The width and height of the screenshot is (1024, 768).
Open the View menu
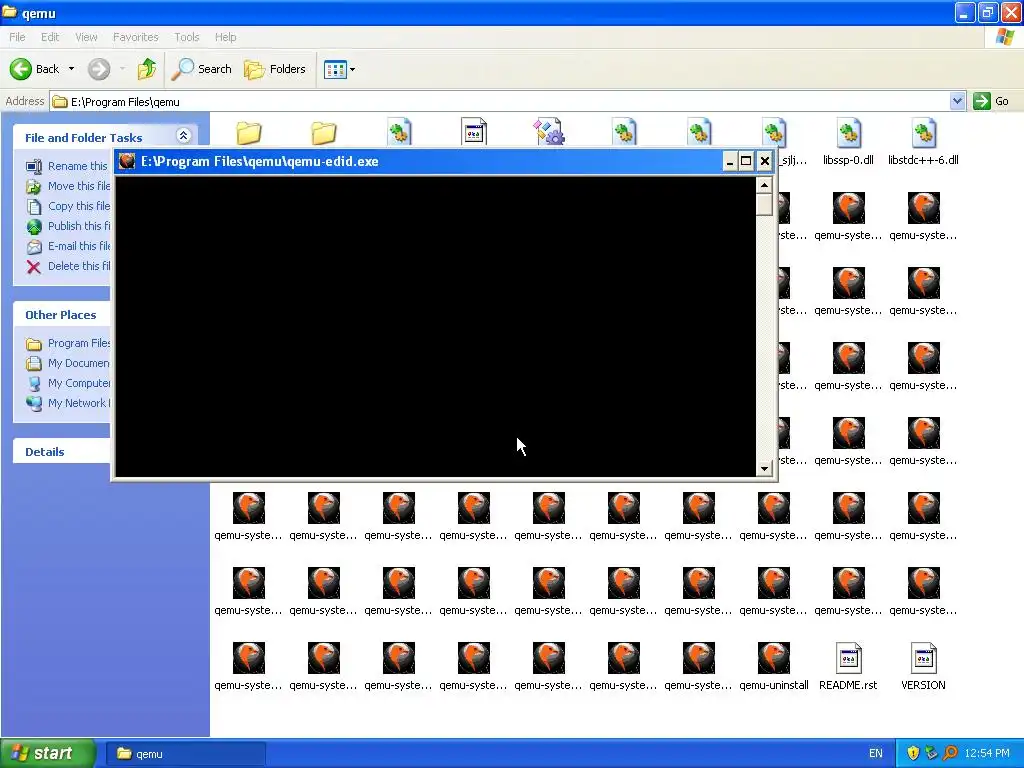[86, 37]
